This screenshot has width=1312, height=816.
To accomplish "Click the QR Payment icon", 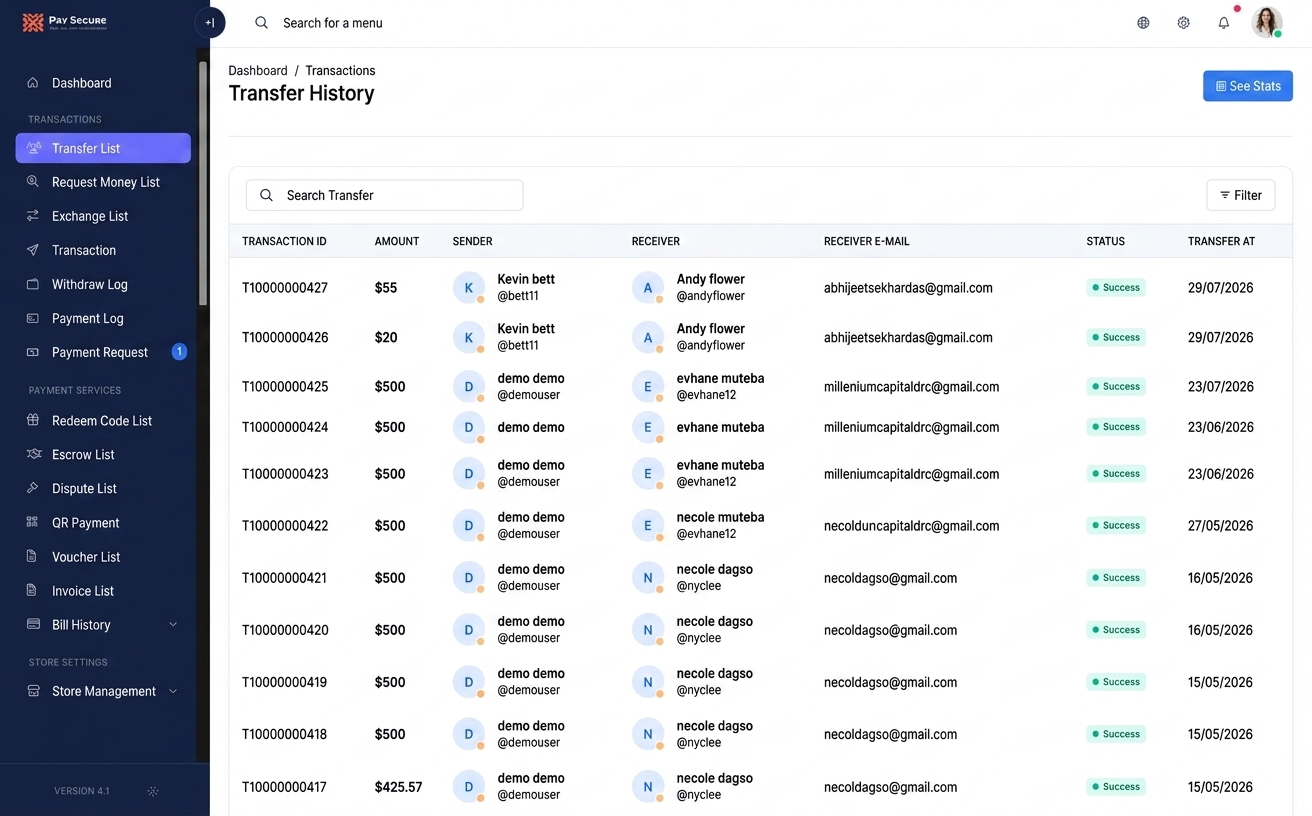I will tap(33, 523).
